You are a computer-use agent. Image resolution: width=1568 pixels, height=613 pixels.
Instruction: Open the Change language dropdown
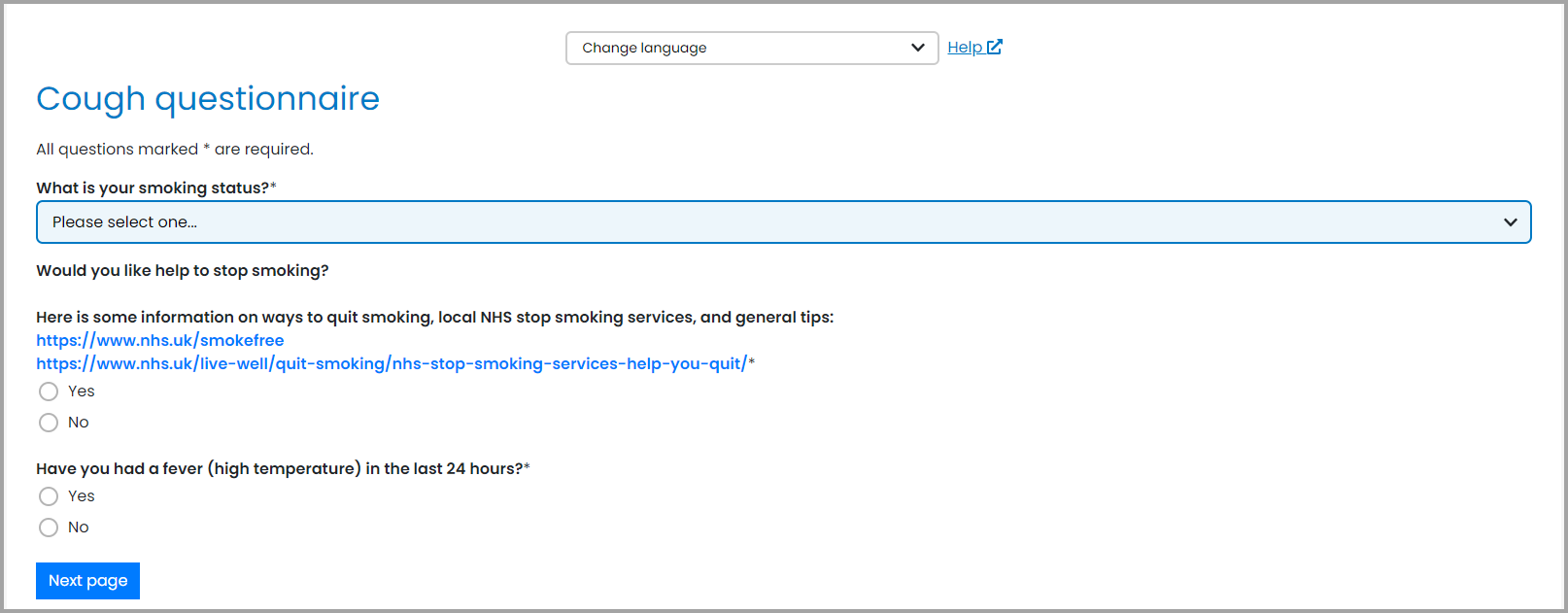(752, 48)
